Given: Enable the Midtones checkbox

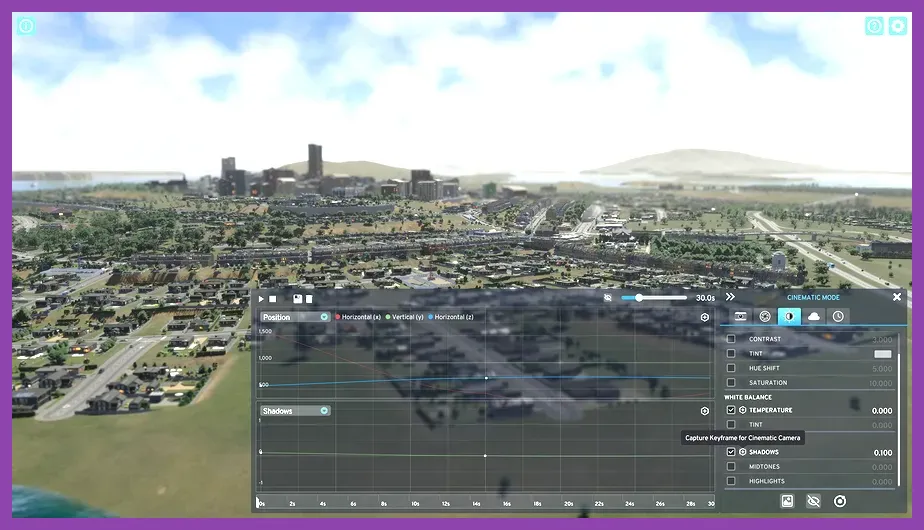Looking at the screenshot, I should click(731, 466).
